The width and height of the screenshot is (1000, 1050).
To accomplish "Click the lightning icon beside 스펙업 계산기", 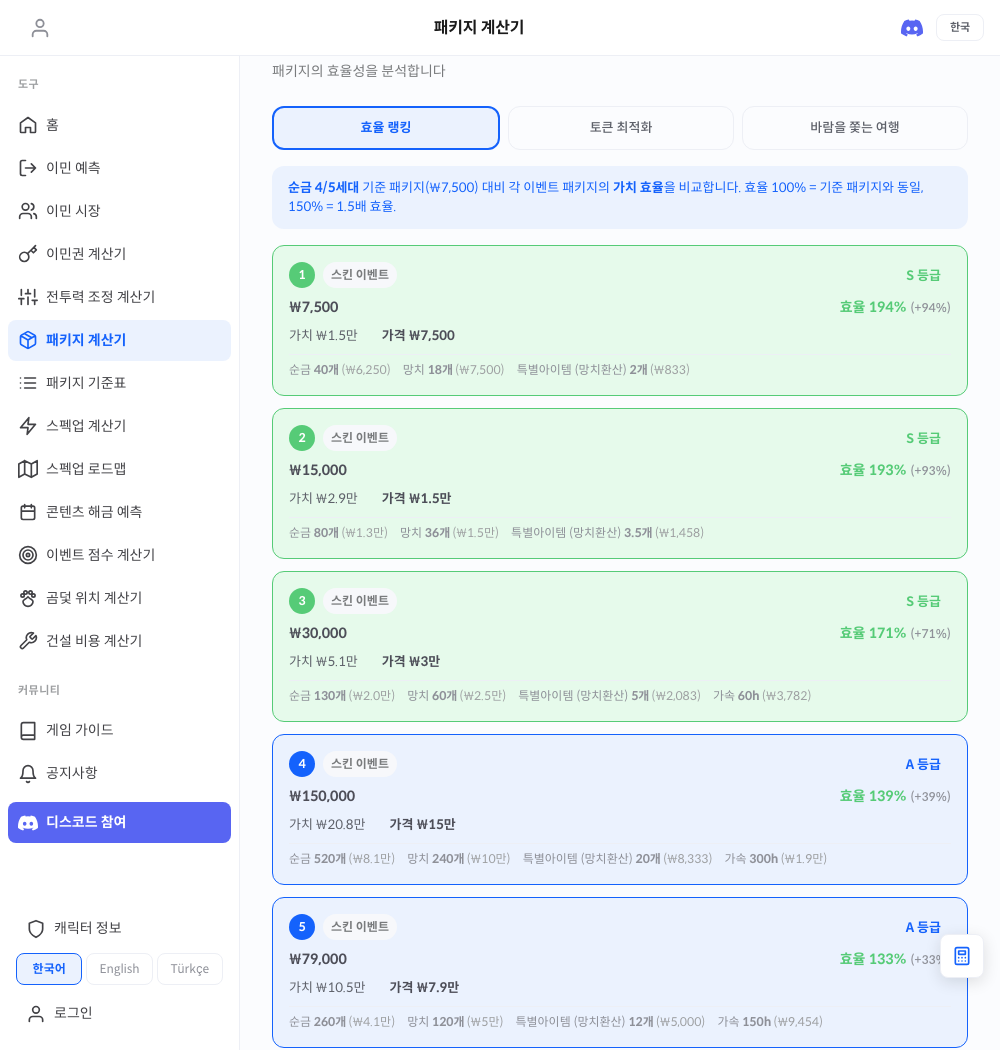I will tap(27, 426).
